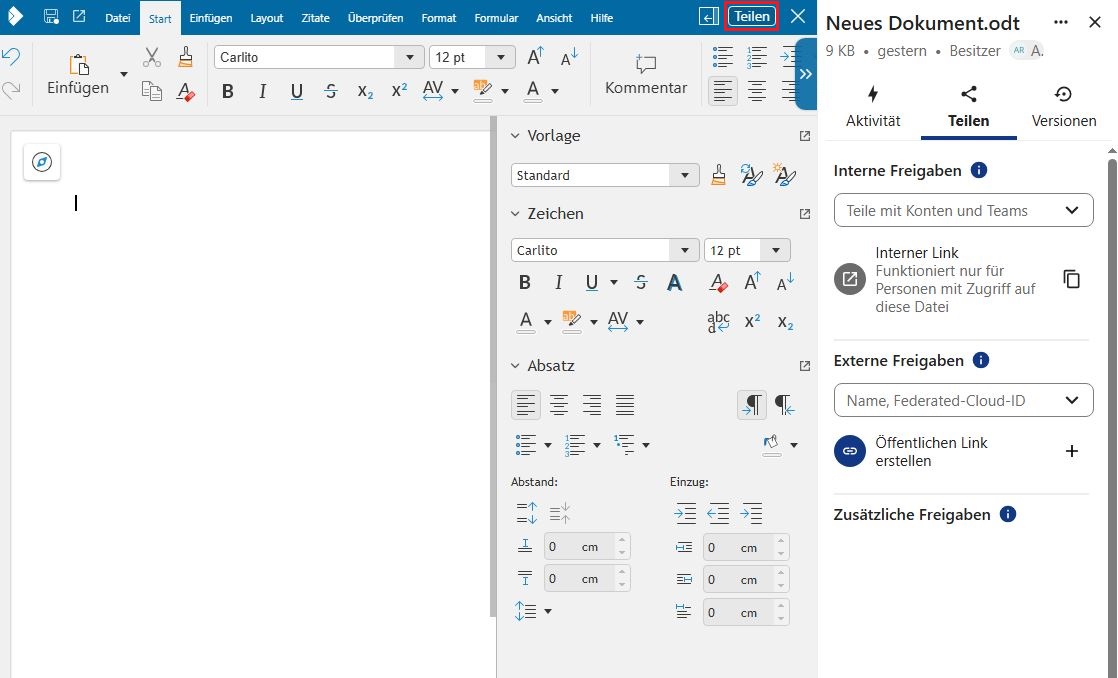Image resolution: width=1118 pixels, height=678 pixels.
Task: Switch to the Versionen tab
Action: 1063,106
